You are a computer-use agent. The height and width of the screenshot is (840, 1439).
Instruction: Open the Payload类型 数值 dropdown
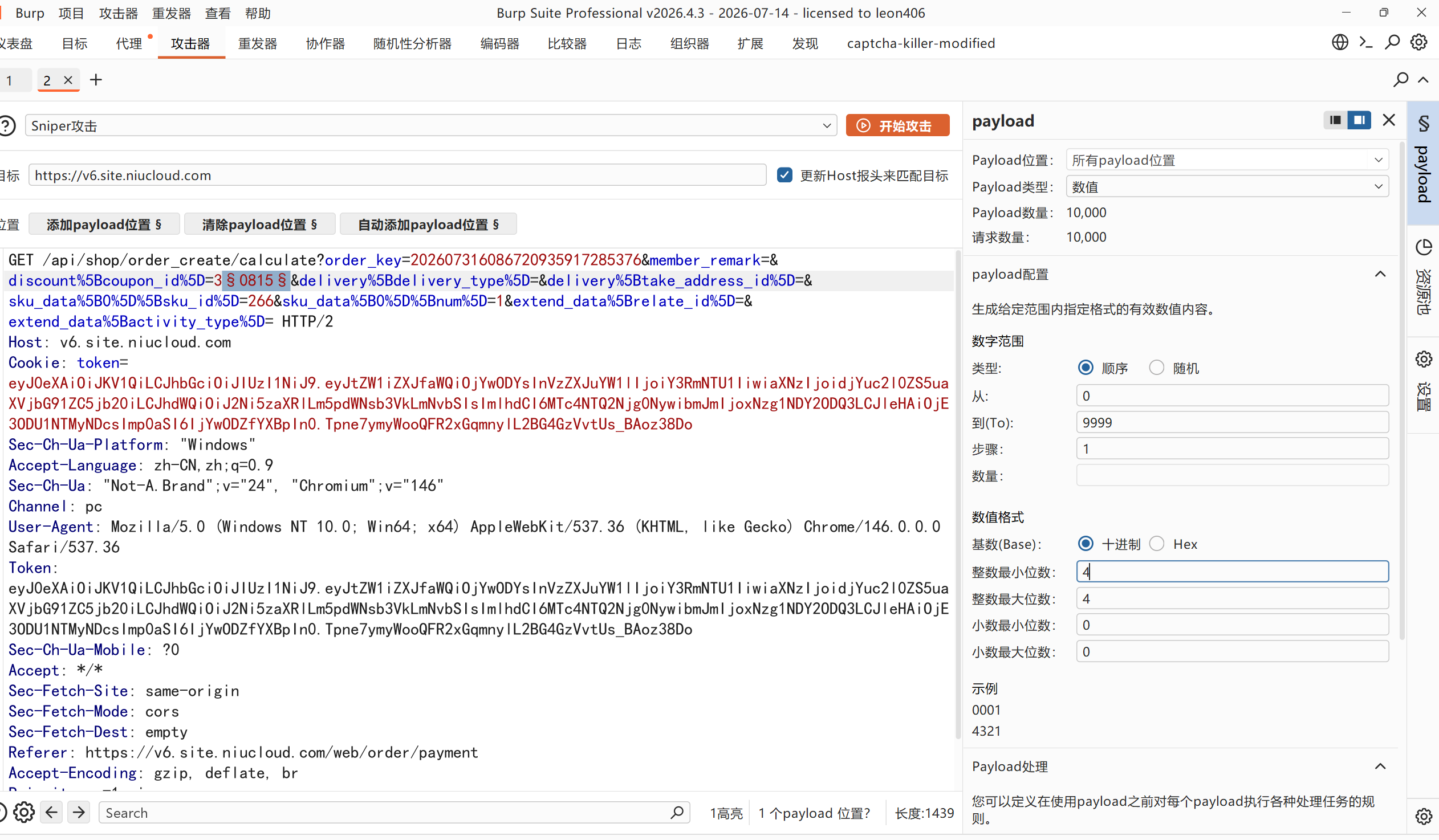tap(1227, 186)
